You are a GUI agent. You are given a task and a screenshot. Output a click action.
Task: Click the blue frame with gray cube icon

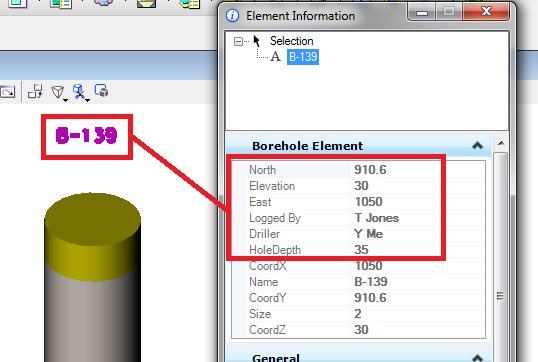(102, 91)
